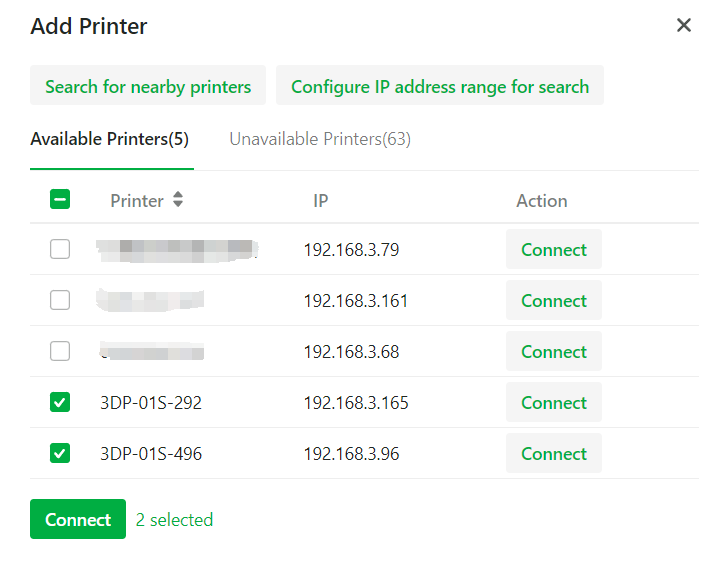715x567 pixels.
Task: Connect the printer at 192.168.3.79
Action: 554,249
